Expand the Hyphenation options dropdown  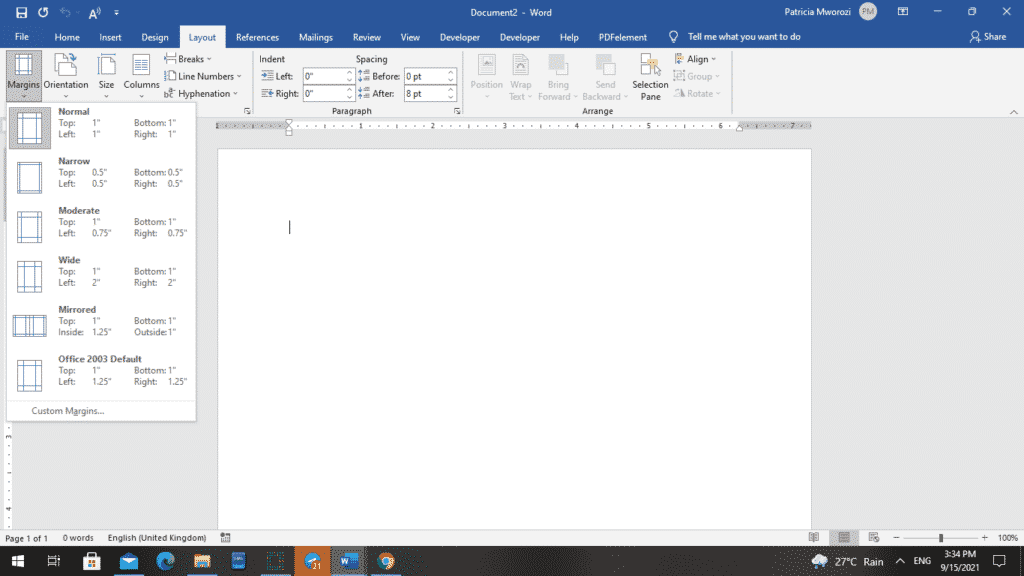click(203, 92)
